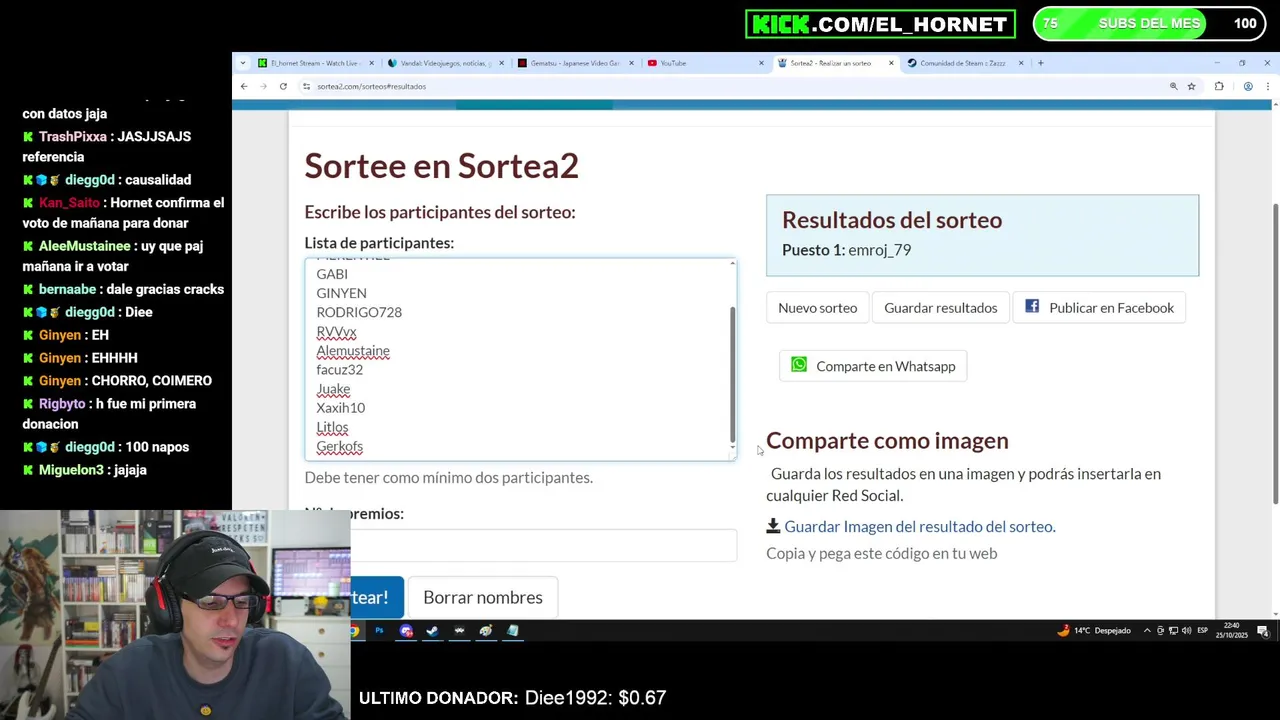Viewport: 1280px width, 720px height.
Task: Open the browser profile icon
Action: [1248, 86]
